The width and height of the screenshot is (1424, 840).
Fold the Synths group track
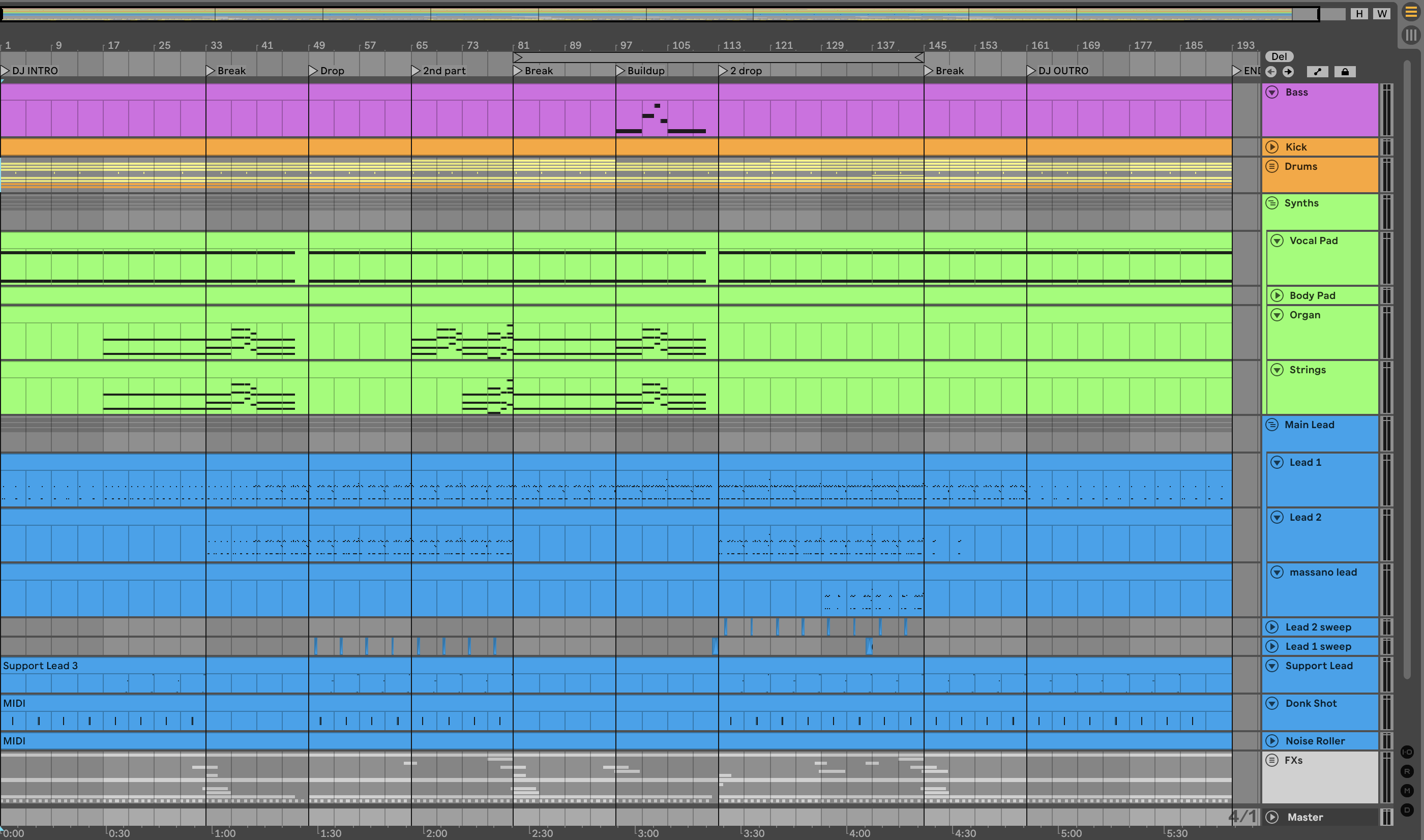1272,203
